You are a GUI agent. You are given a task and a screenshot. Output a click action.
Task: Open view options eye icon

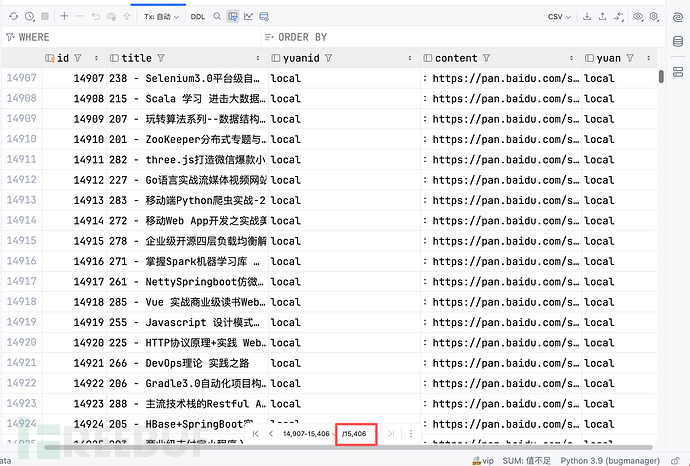pyautogui.click(x=638, y=17)
